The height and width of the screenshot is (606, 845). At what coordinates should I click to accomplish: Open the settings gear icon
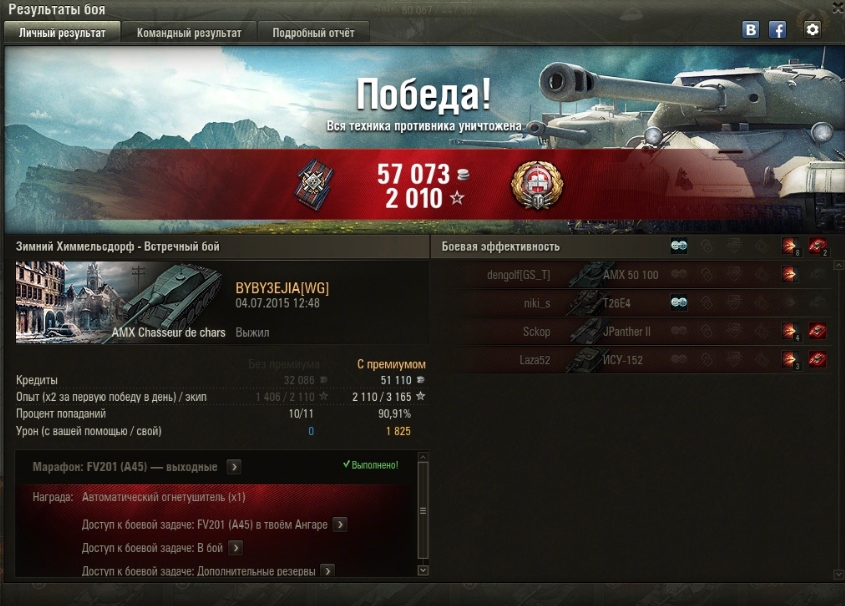812,29
